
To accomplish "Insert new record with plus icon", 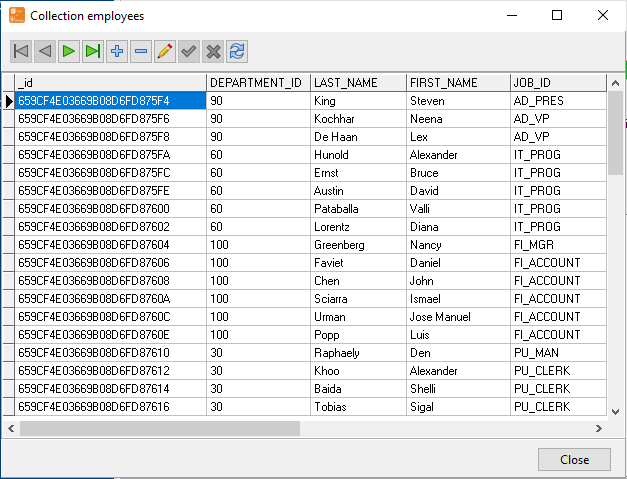I will pyautogui.click(x=117, y=51).
